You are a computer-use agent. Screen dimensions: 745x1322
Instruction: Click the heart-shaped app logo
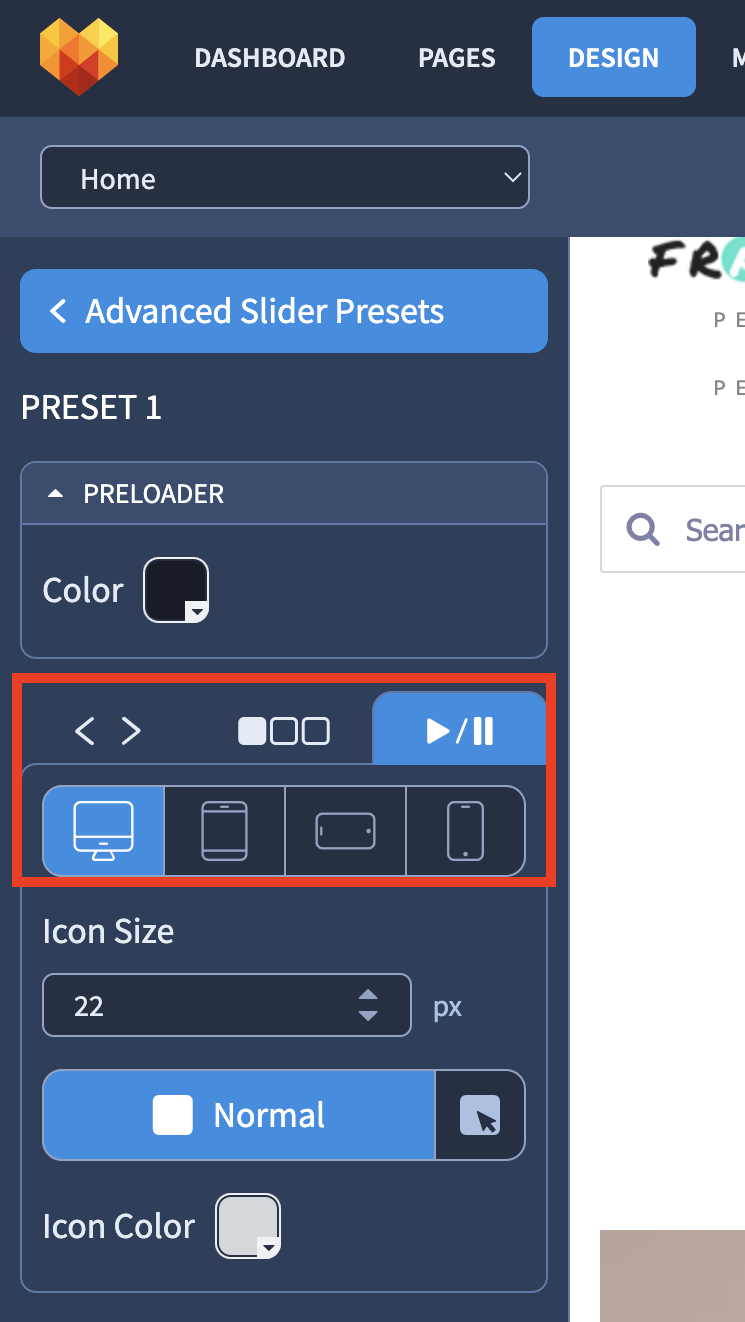(79, 56)
